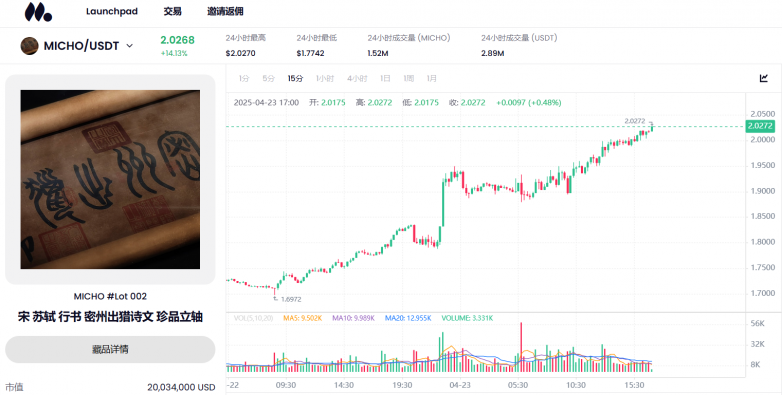Open the chart indicators icon
Screen dimensions: 782x395
[x=764, y=78]
